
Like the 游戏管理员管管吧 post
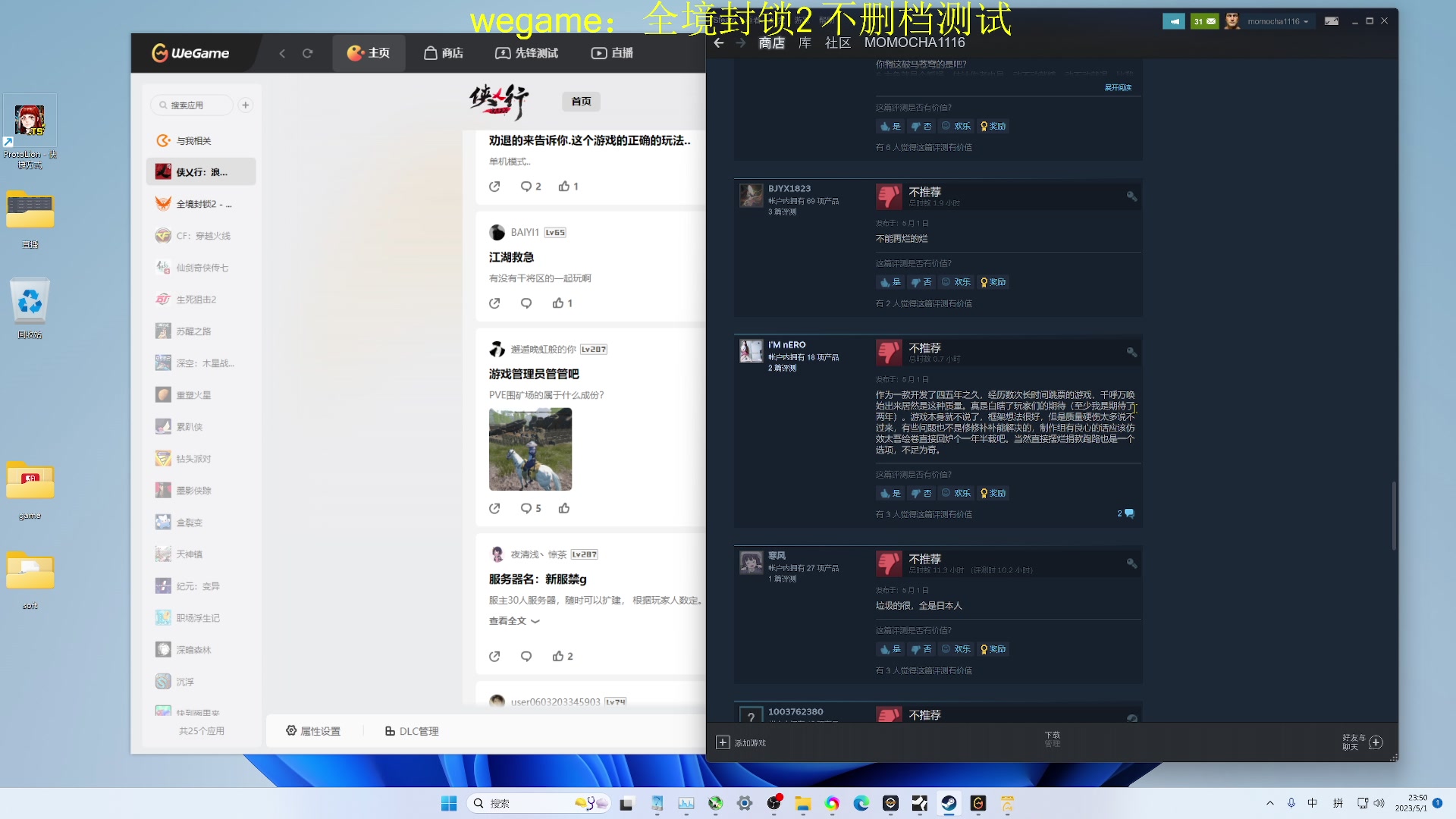tap(564, 509)
